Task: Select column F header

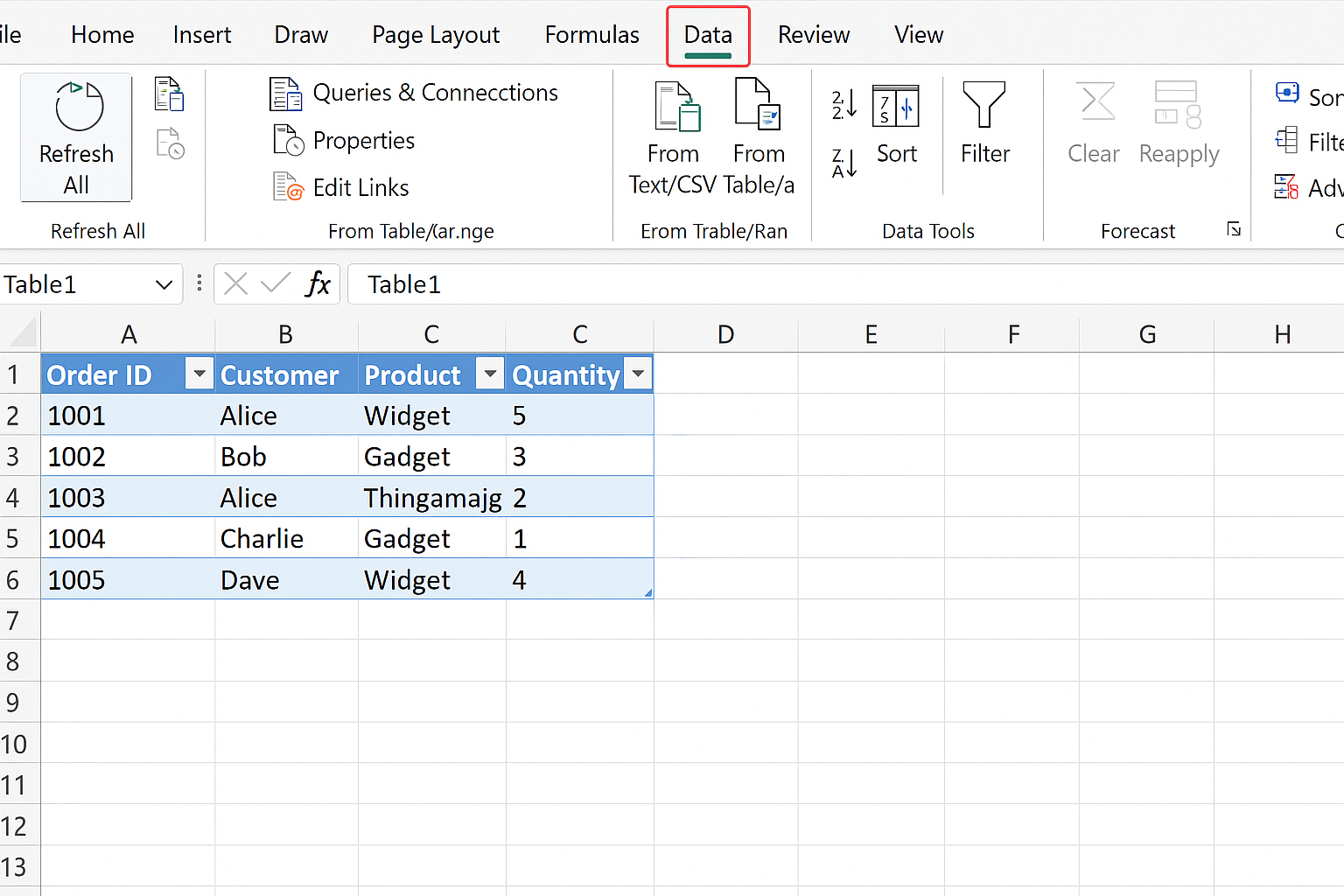Action: click(1012, 334)
